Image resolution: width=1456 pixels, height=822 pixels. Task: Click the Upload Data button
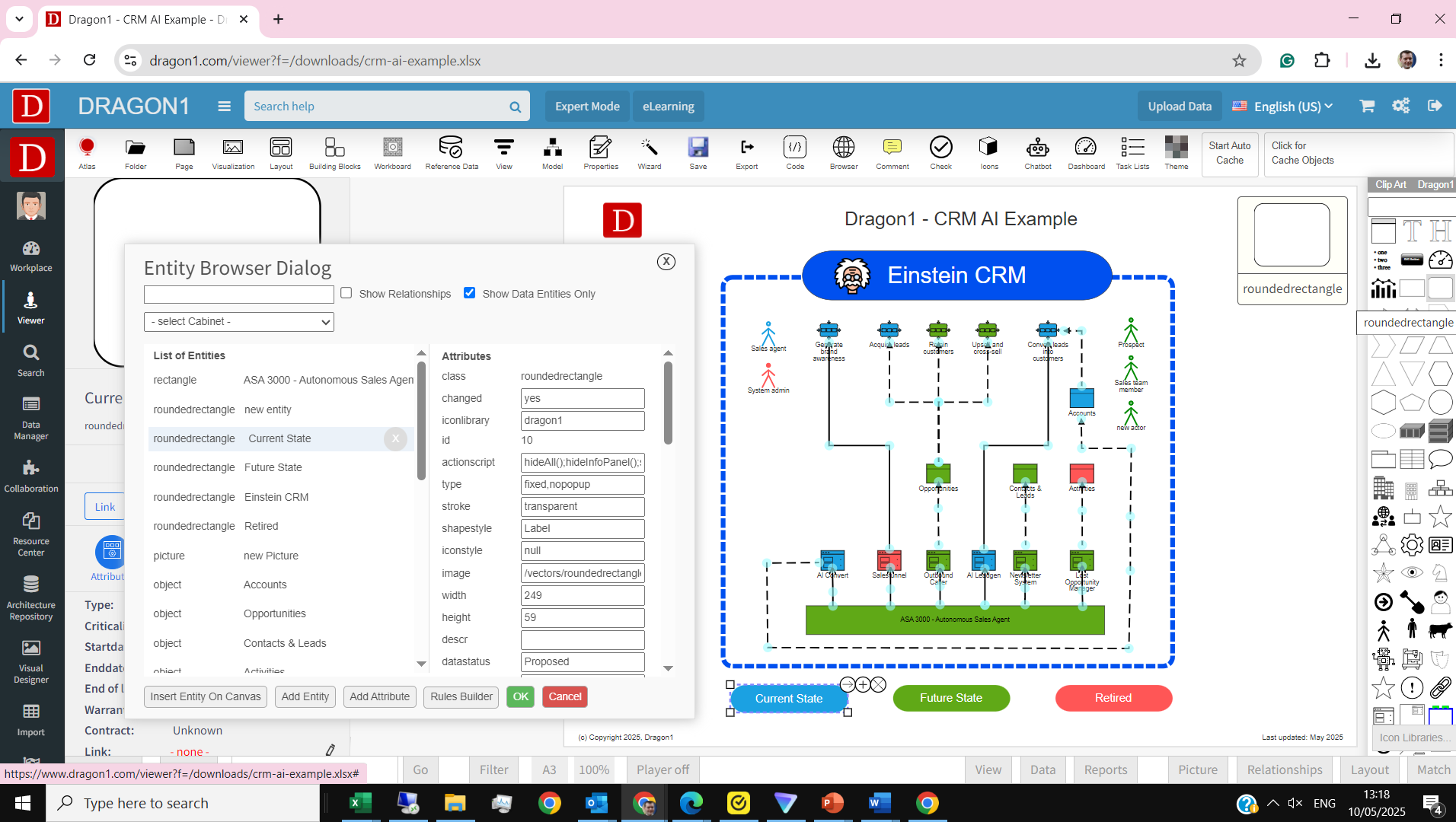[x=1180, y=107]
